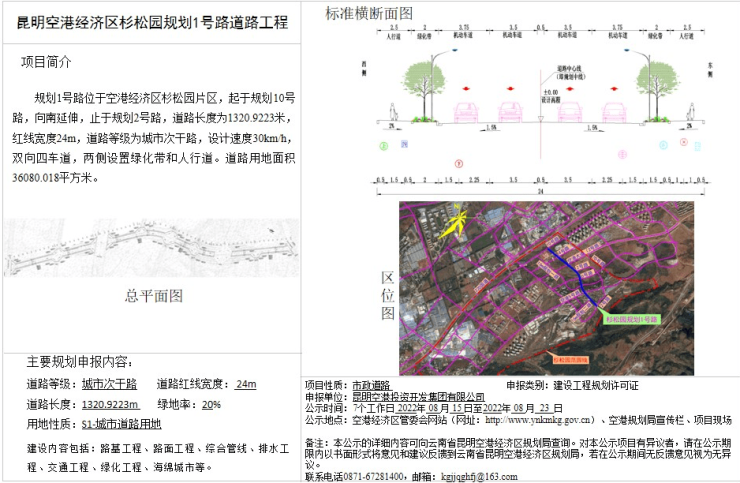
Task: Click the left tree in the cross-section drawing
Action: [424, 90]
